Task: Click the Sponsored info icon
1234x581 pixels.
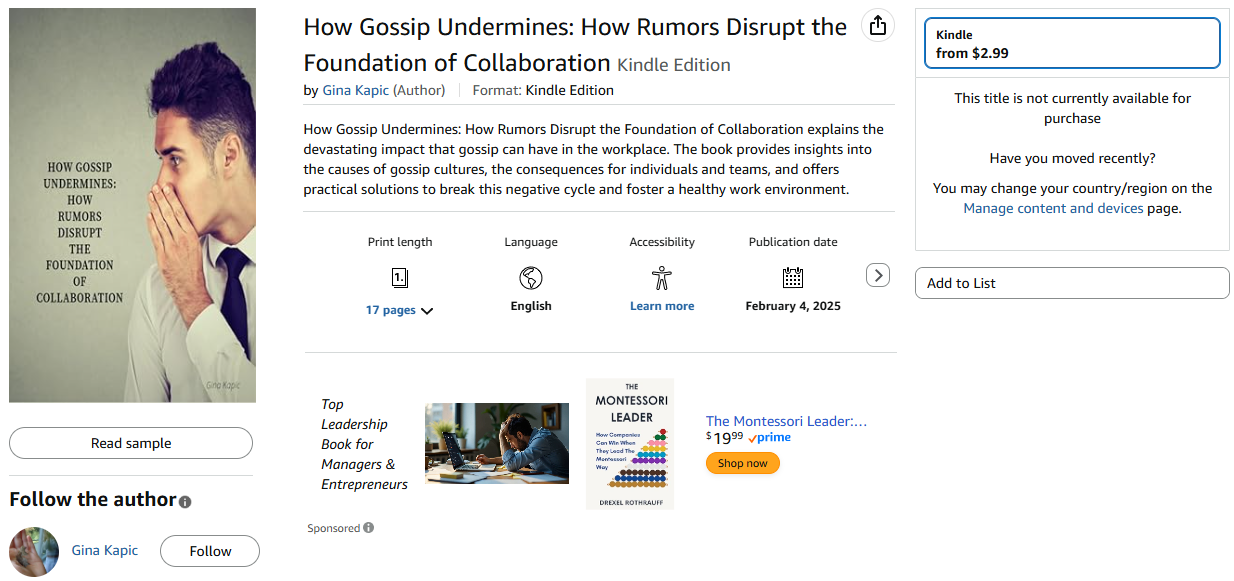Action: click(369, 528)
